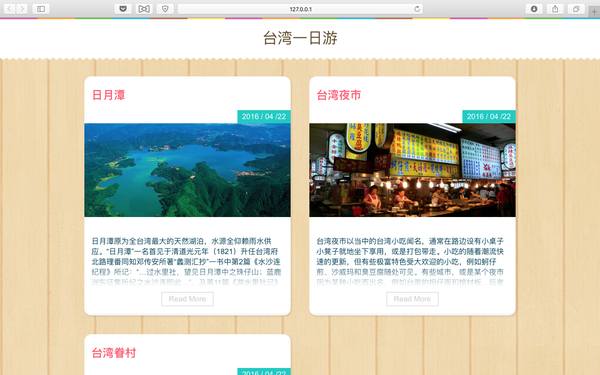The image size is (600, 375).
Task: Open the Pocket extension icon
Action: point(123,8)
